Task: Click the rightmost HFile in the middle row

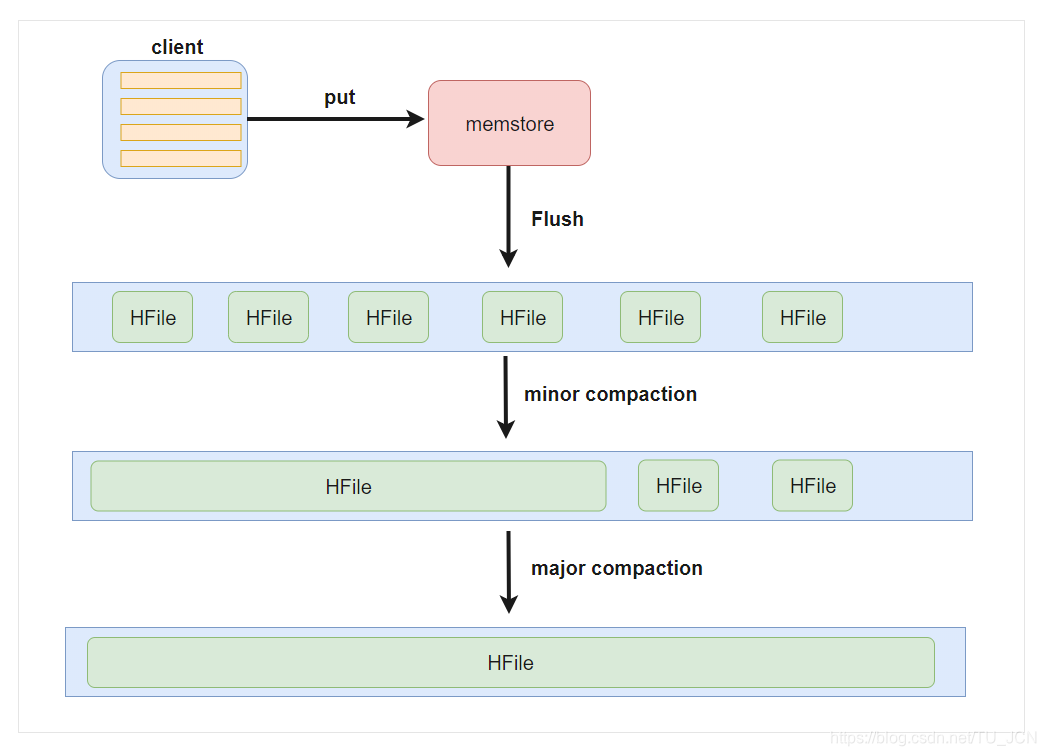Action: pos(812,485)
